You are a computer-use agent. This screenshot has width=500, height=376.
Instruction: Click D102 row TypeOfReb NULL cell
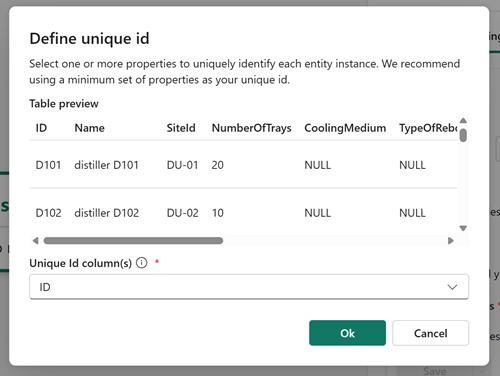click(x=412, y=213)
